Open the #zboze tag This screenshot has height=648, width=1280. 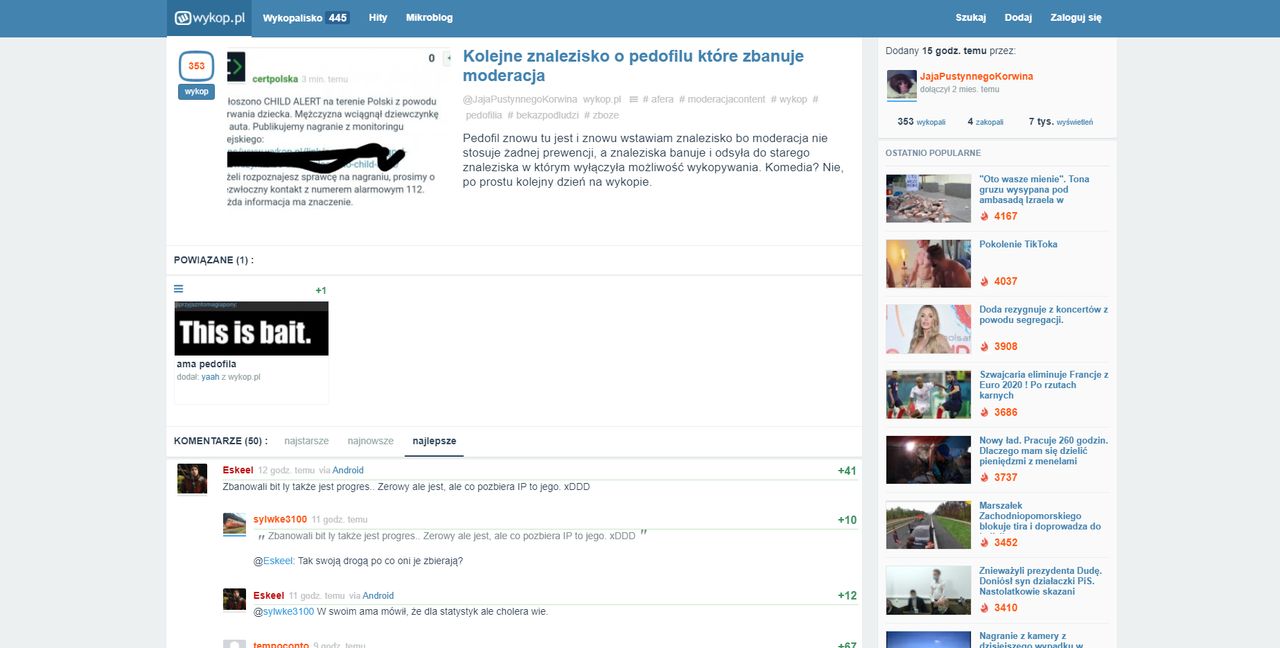(x=602, y=116)
